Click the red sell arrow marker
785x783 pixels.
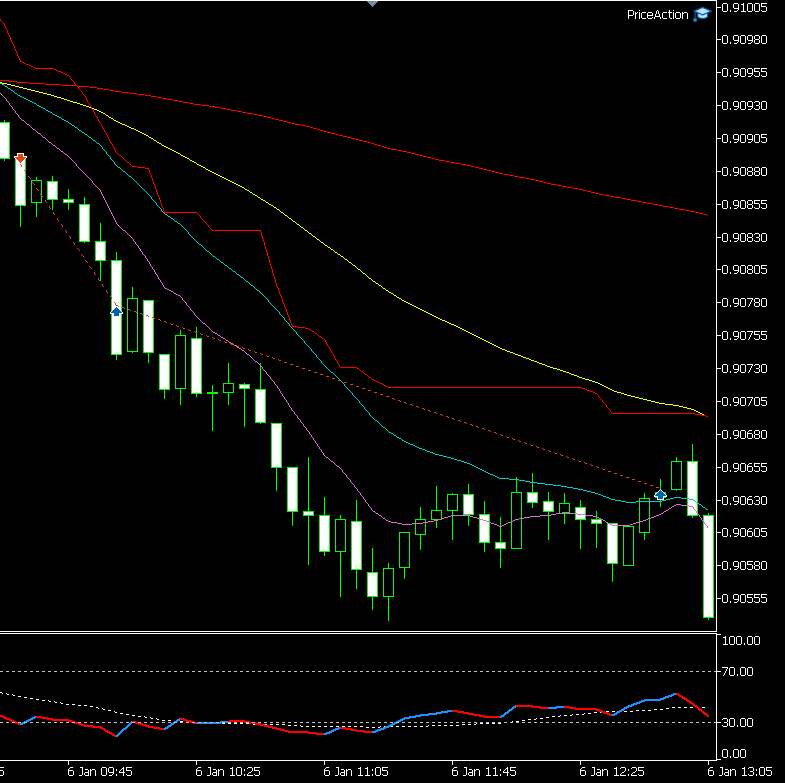pyautogui.click(x=20, y=158)
